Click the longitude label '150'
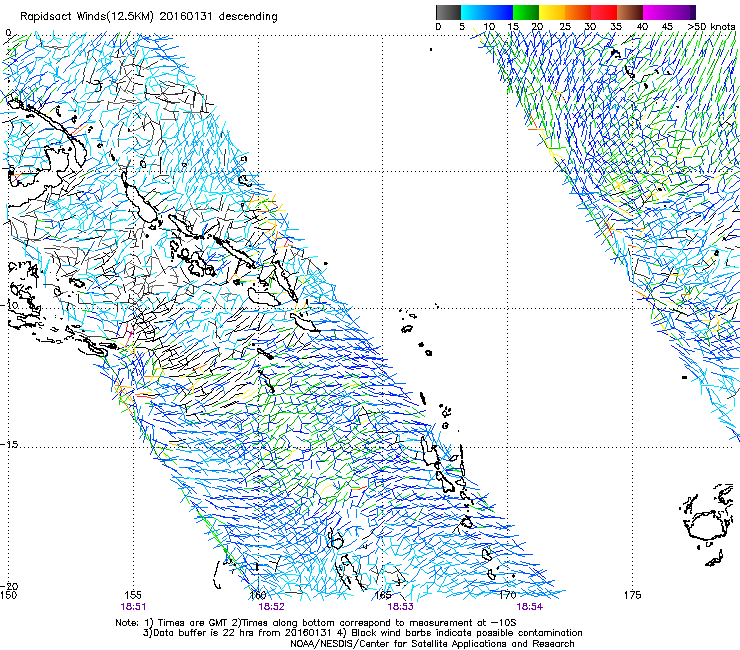Image resolution: width=740 pixels, height=650 pixels. tap(8, 595)
